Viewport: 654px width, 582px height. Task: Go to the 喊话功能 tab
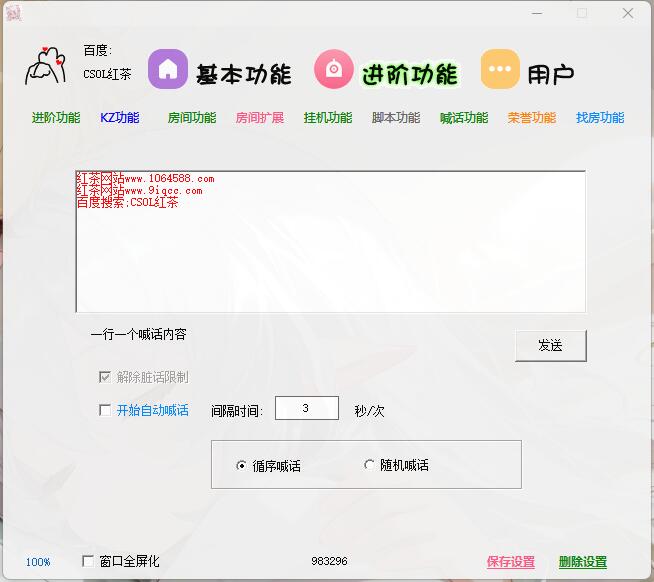click(x=464, y=118)
